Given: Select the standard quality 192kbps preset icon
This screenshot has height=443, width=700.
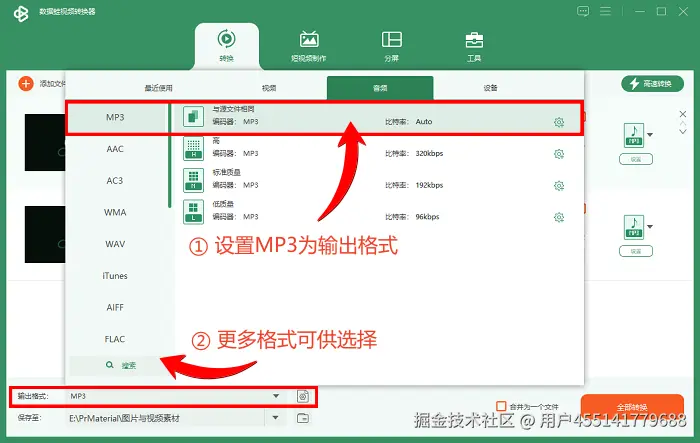Looking at the screenshot, I should tap(193, 180).
